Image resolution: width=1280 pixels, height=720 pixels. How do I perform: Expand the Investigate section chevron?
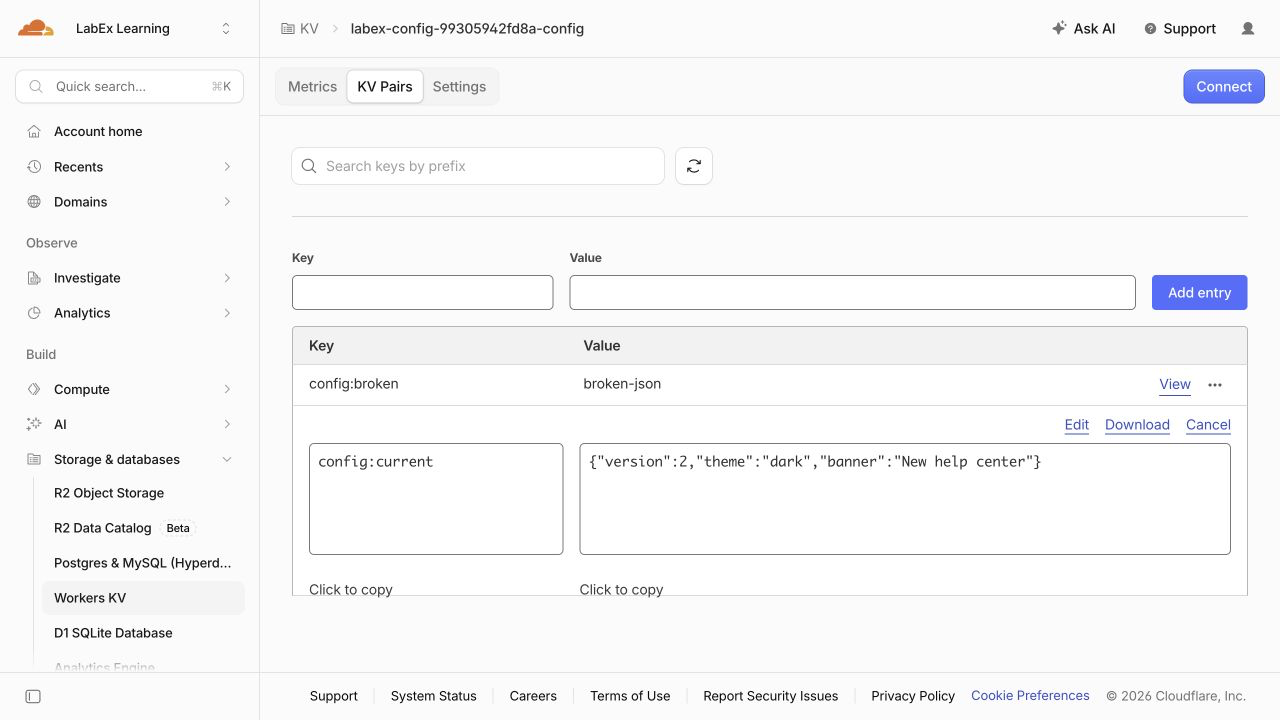point(227,278)
